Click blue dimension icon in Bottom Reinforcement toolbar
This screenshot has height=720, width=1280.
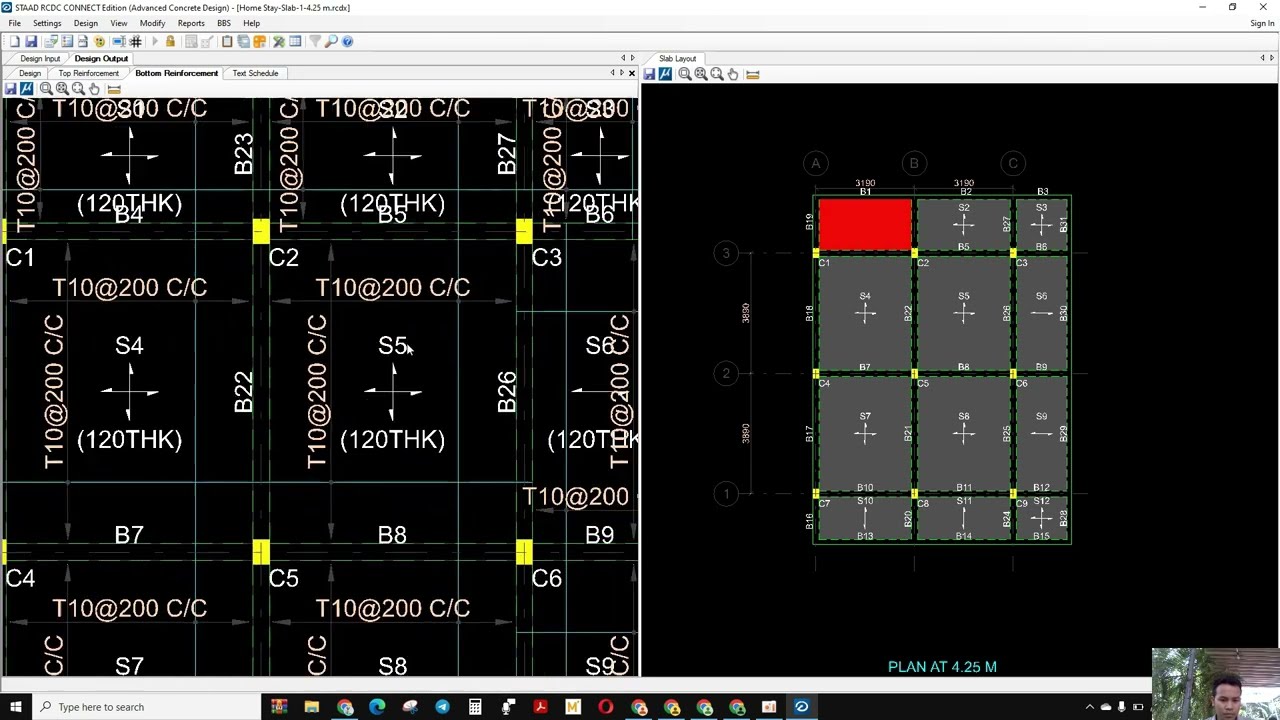[26, 89]
